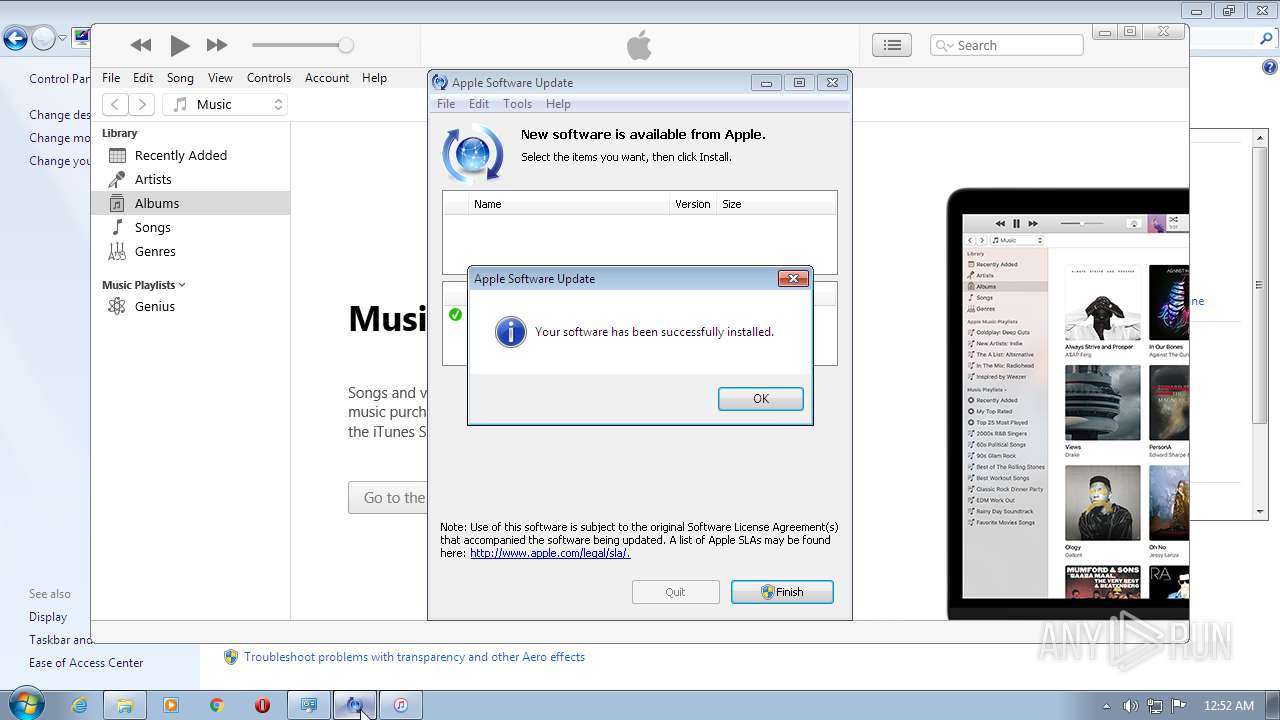Click OK in success dialog
This screenshot has height=720, width=1280.
point(760,398)
